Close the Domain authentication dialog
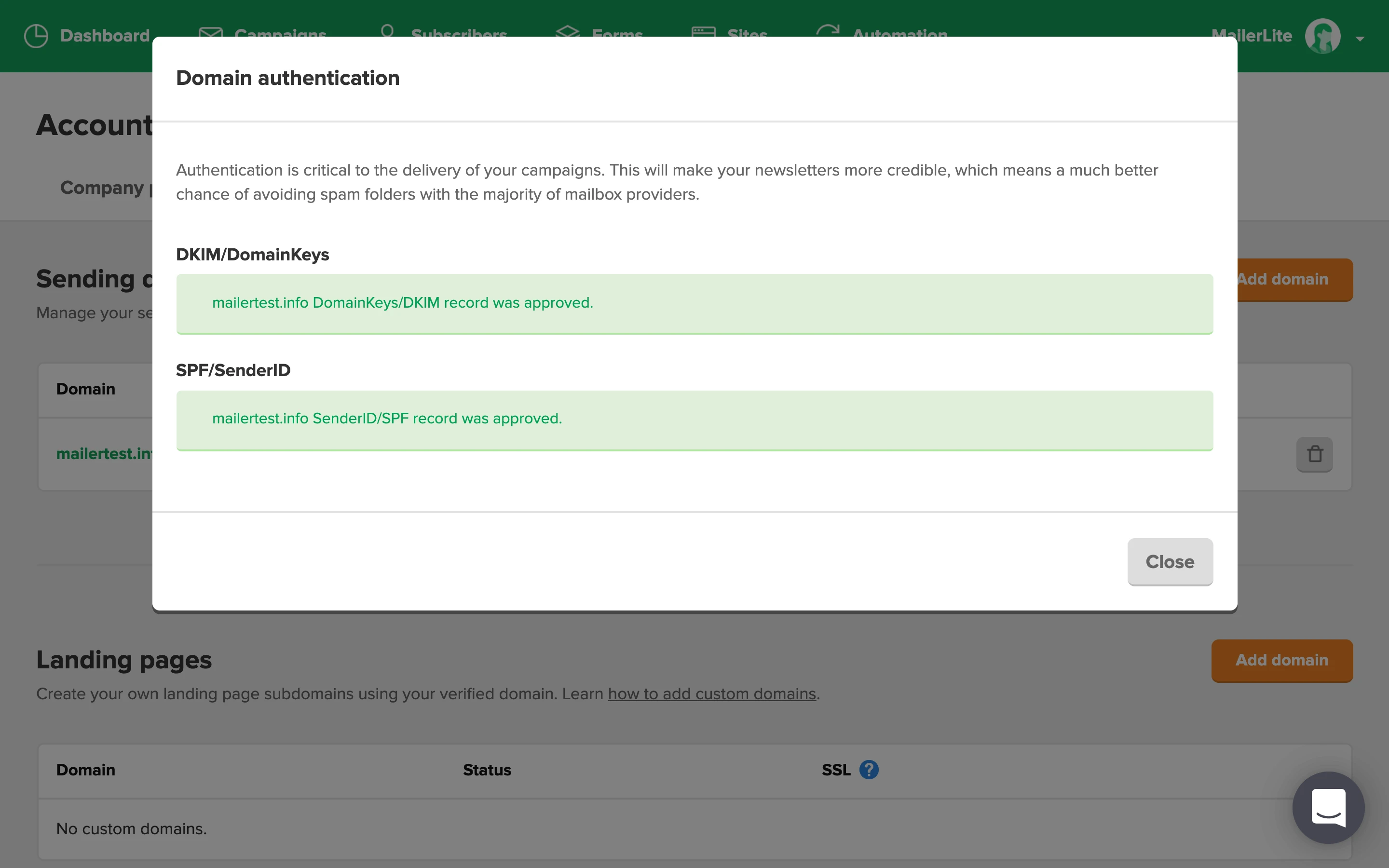Screen dimensions: 1389x868 point(1170,561)
